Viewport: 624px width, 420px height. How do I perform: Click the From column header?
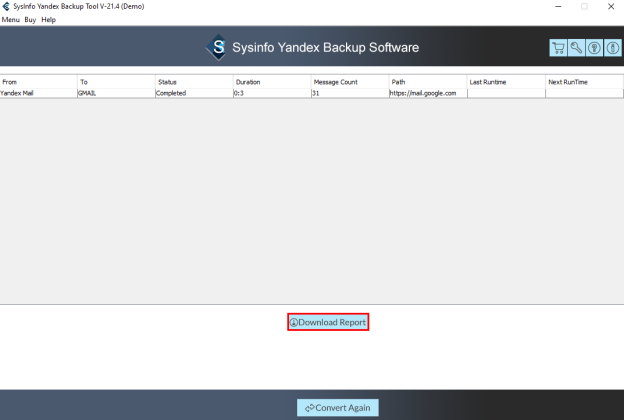(x=38, y=82)
